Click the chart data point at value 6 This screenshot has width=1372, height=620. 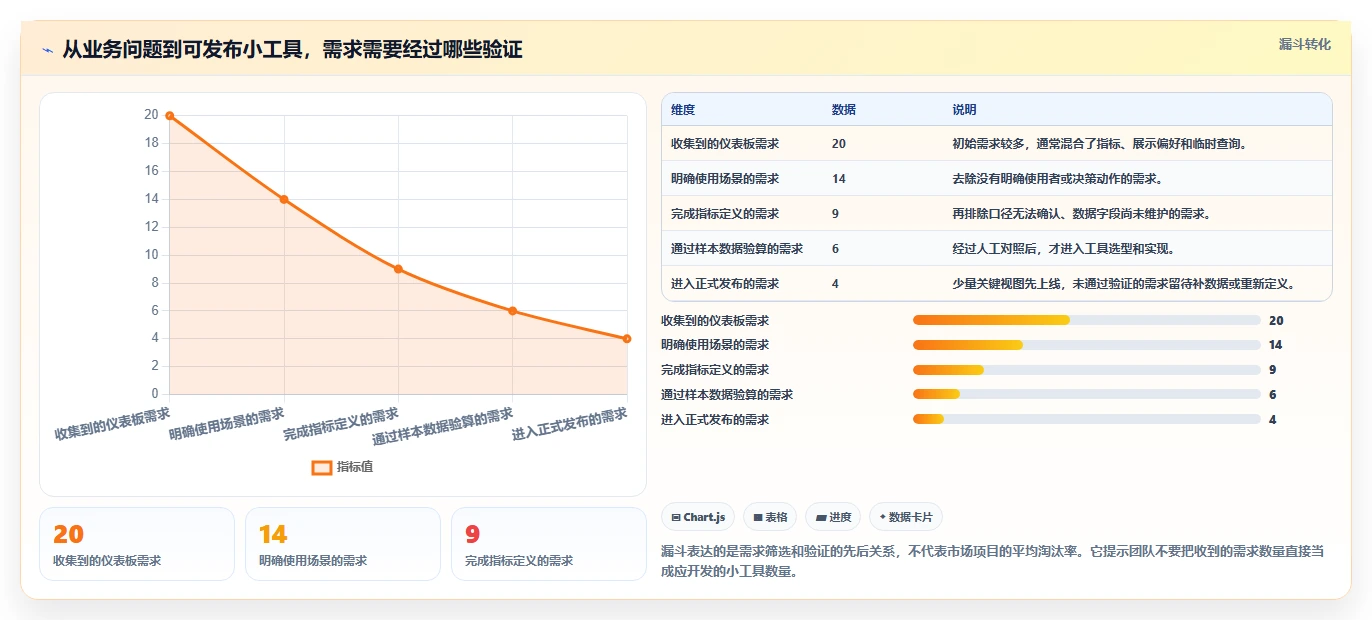[513, 311]
